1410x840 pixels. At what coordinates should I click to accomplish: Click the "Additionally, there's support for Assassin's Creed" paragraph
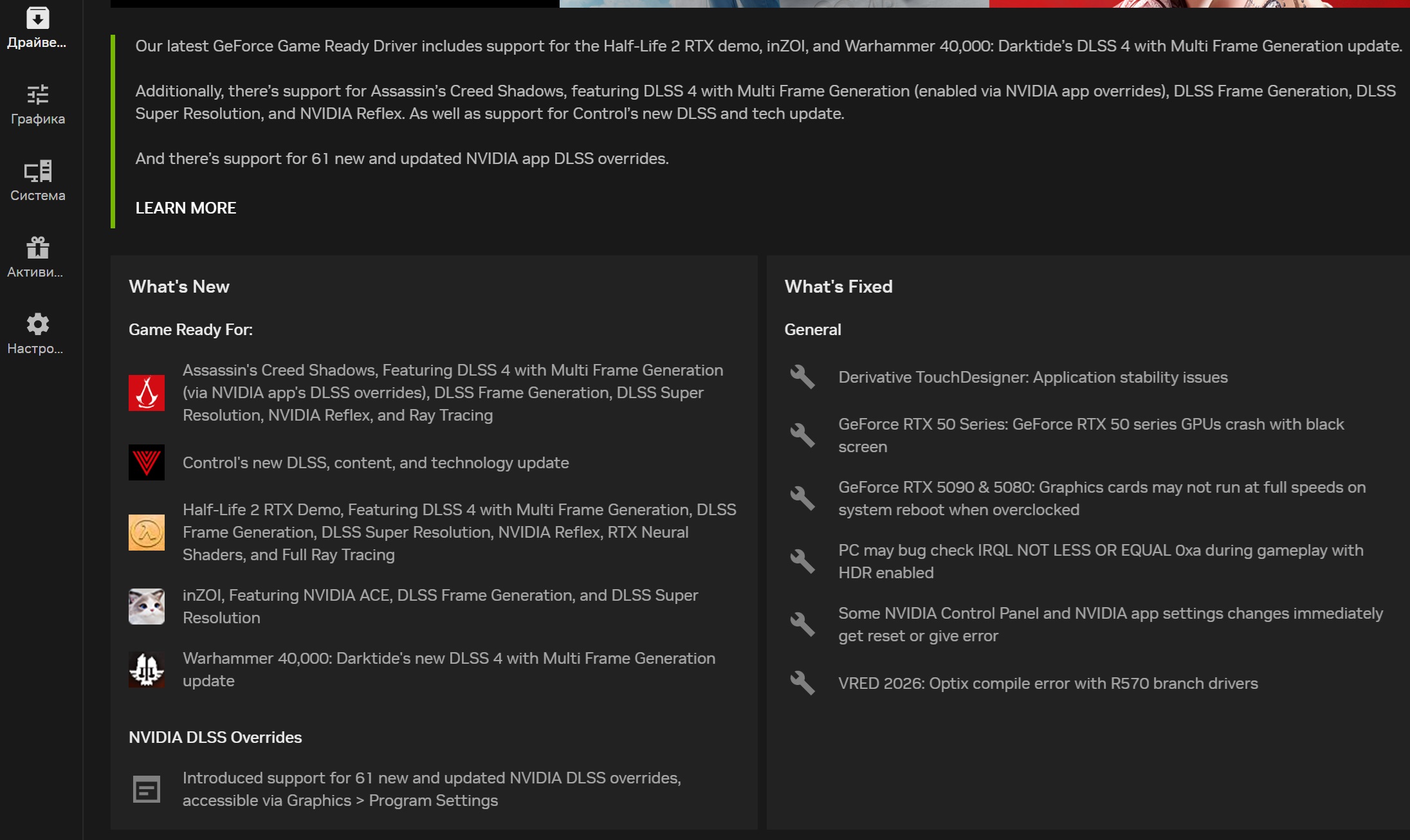pyautogui.click(x=765, y=102)
